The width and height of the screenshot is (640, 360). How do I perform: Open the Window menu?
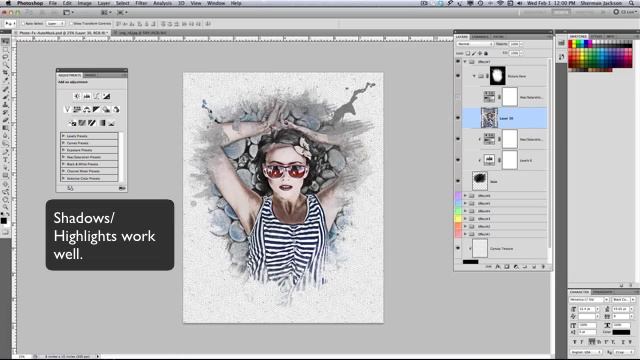tap(216, 3)
